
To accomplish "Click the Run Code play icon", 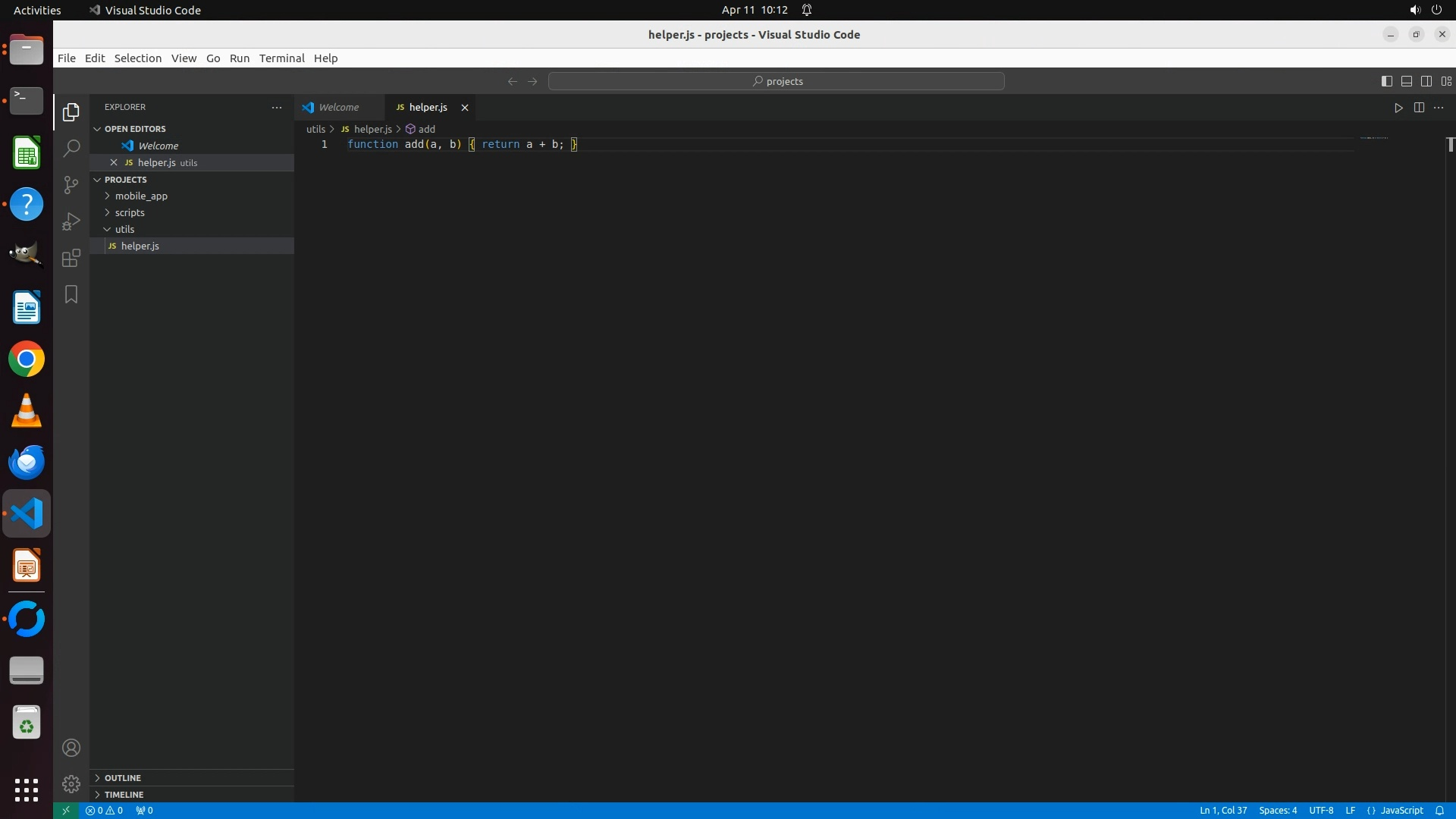I will (x=1398, y=108).
